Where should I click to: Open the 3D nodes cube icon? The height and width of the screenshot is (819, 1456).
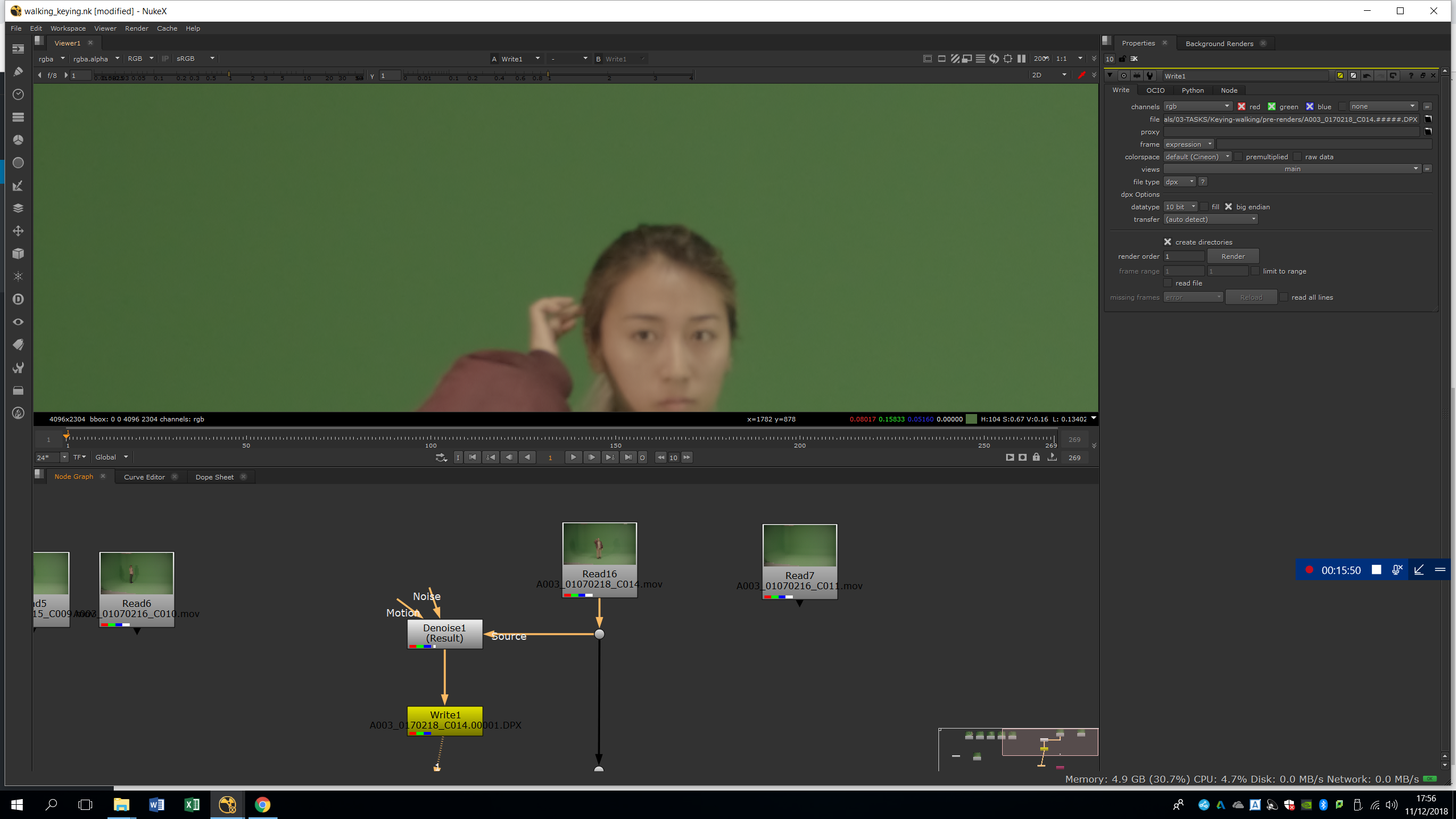pyautogui.click(x=18, y=254)
